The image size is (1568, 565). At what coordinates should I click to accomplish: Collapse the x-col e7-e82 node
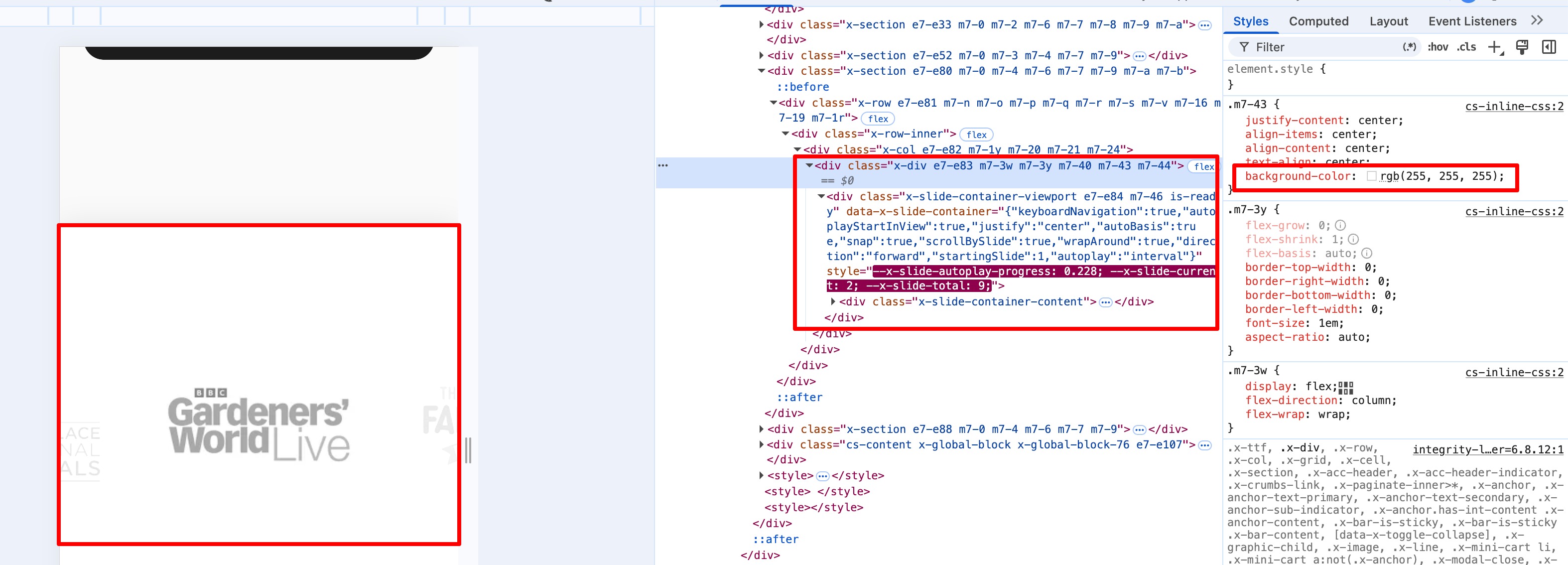797,149
